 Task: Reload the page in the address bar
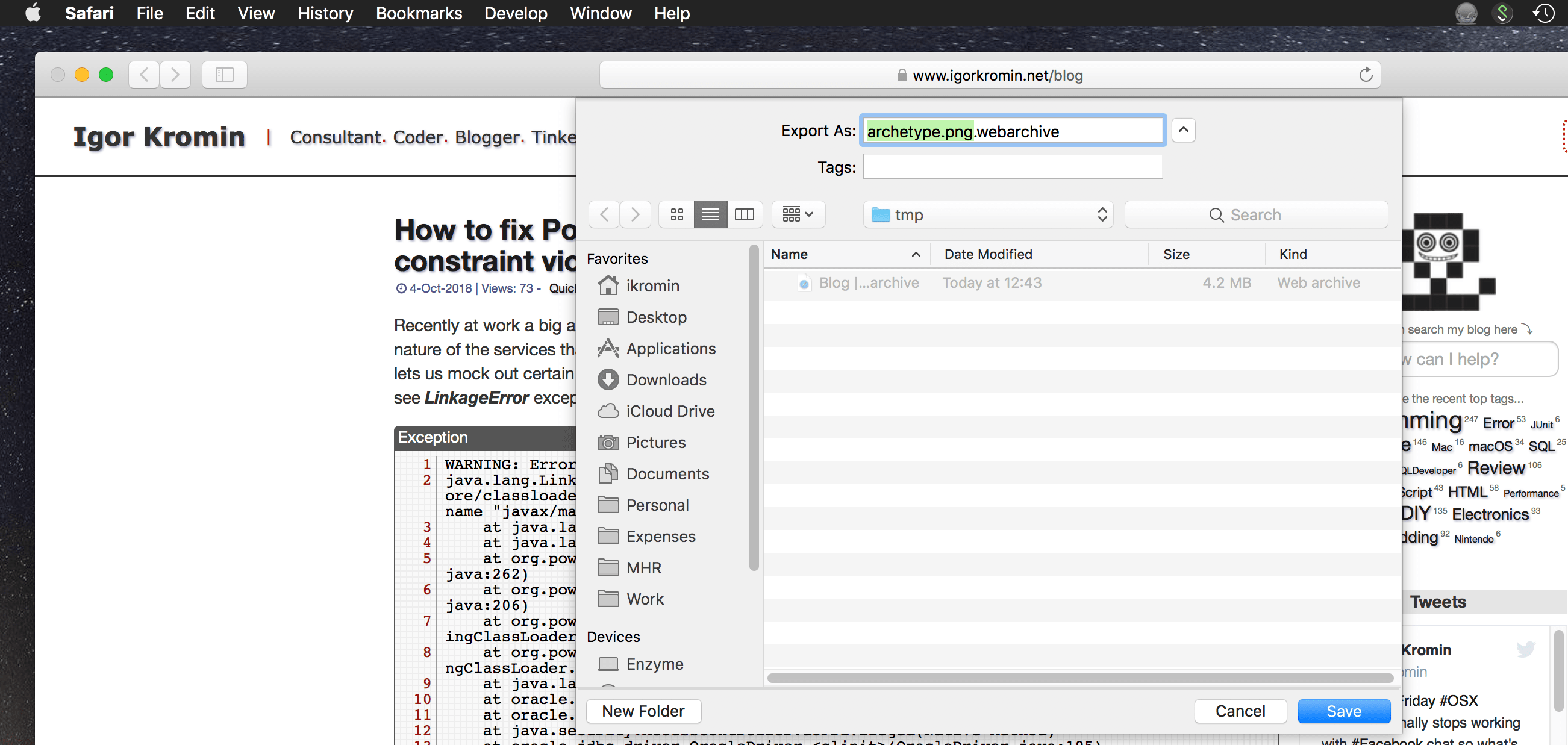tap(1366, 75)
